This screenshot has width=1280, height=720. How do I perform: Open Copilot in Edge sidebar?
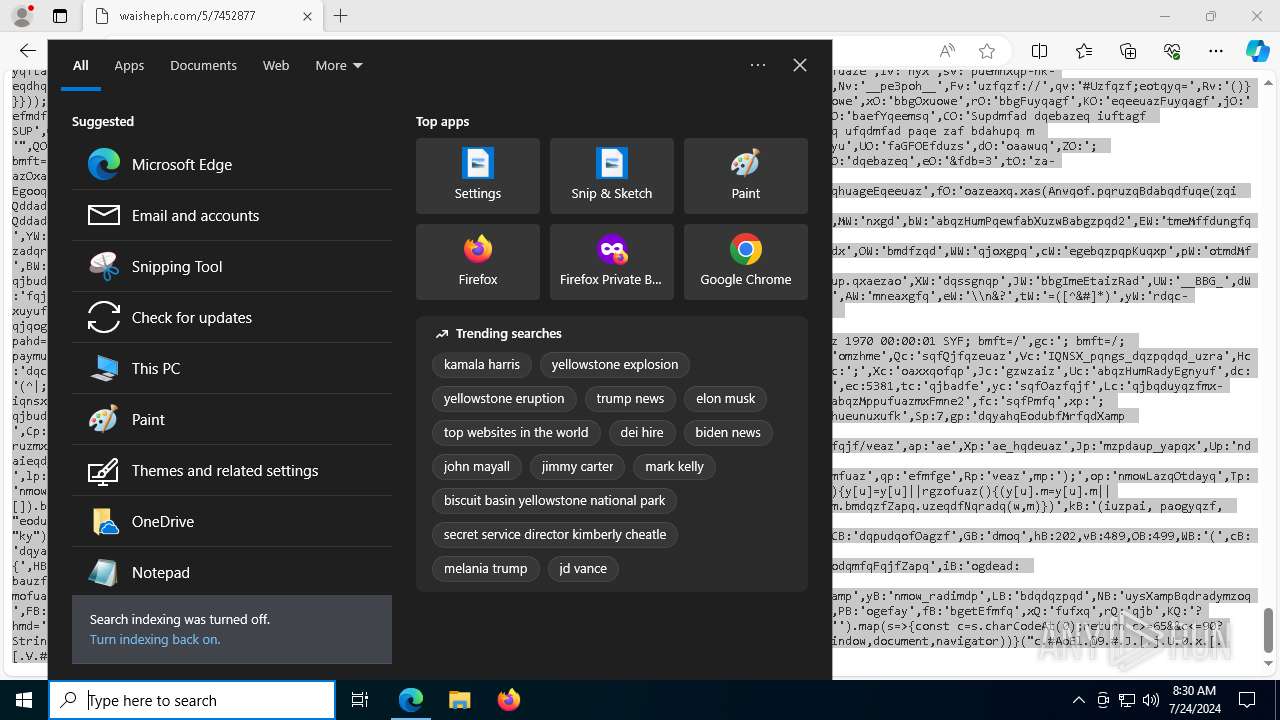point(1257,51)
